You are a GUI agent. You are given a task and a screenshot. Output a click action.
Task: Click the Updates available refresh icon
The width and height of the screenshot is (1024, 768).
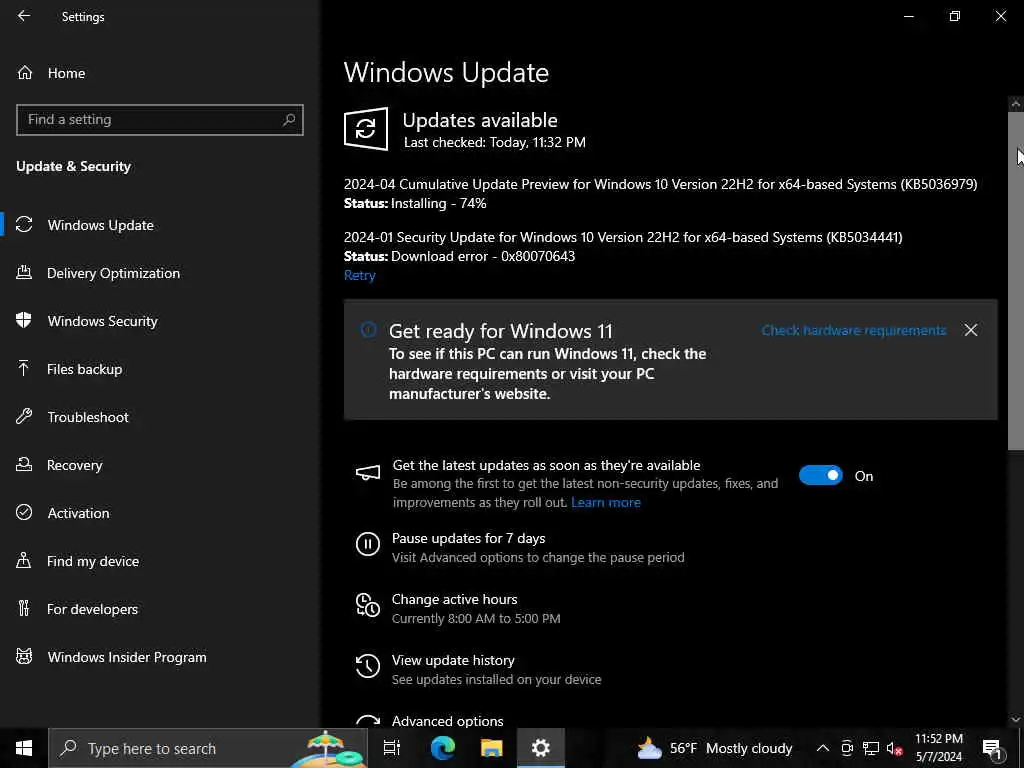pyautogui.click(x=366, y=129)
